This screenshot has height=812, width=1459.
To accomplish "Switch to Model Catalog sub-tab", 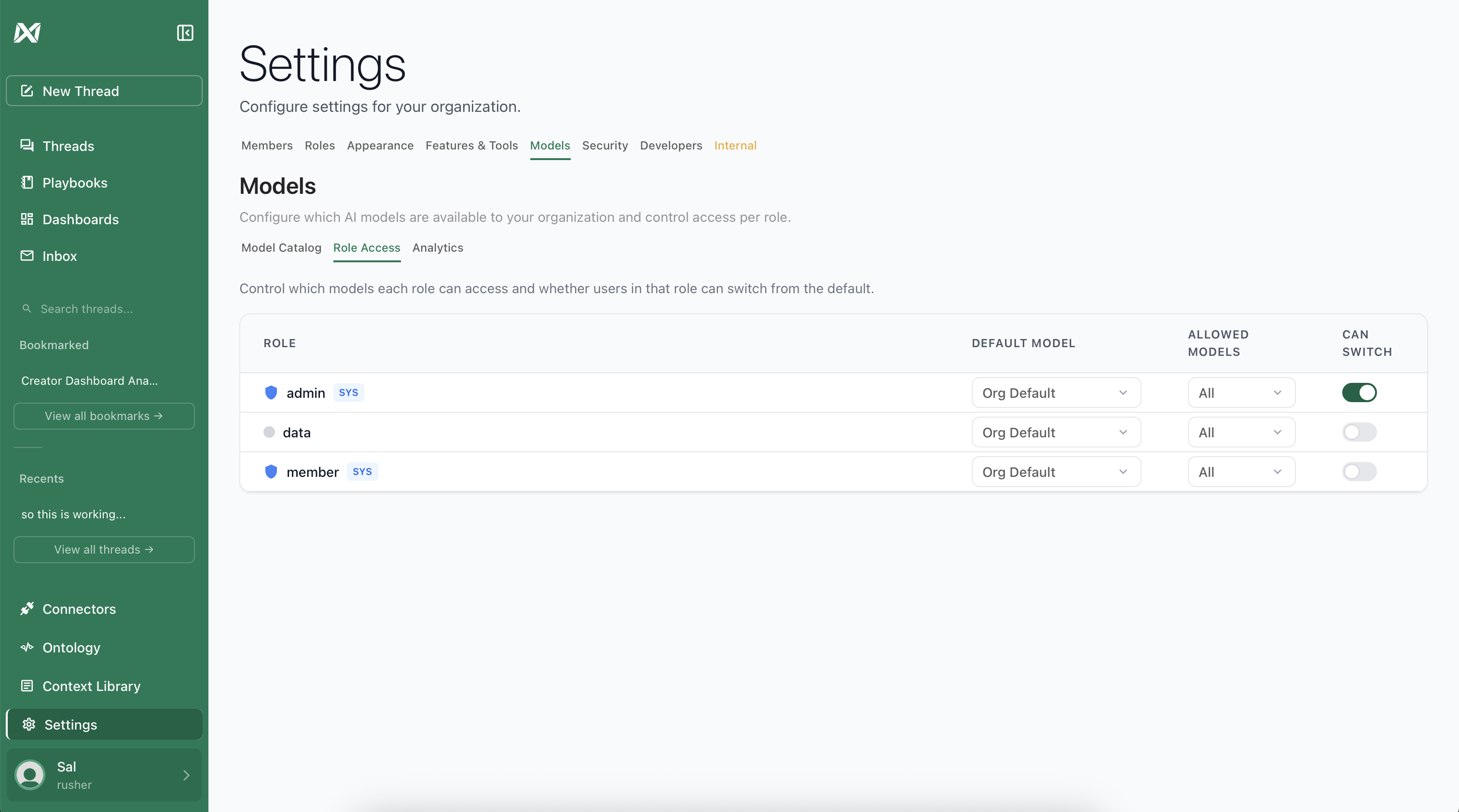I will (x=281, y=248).
